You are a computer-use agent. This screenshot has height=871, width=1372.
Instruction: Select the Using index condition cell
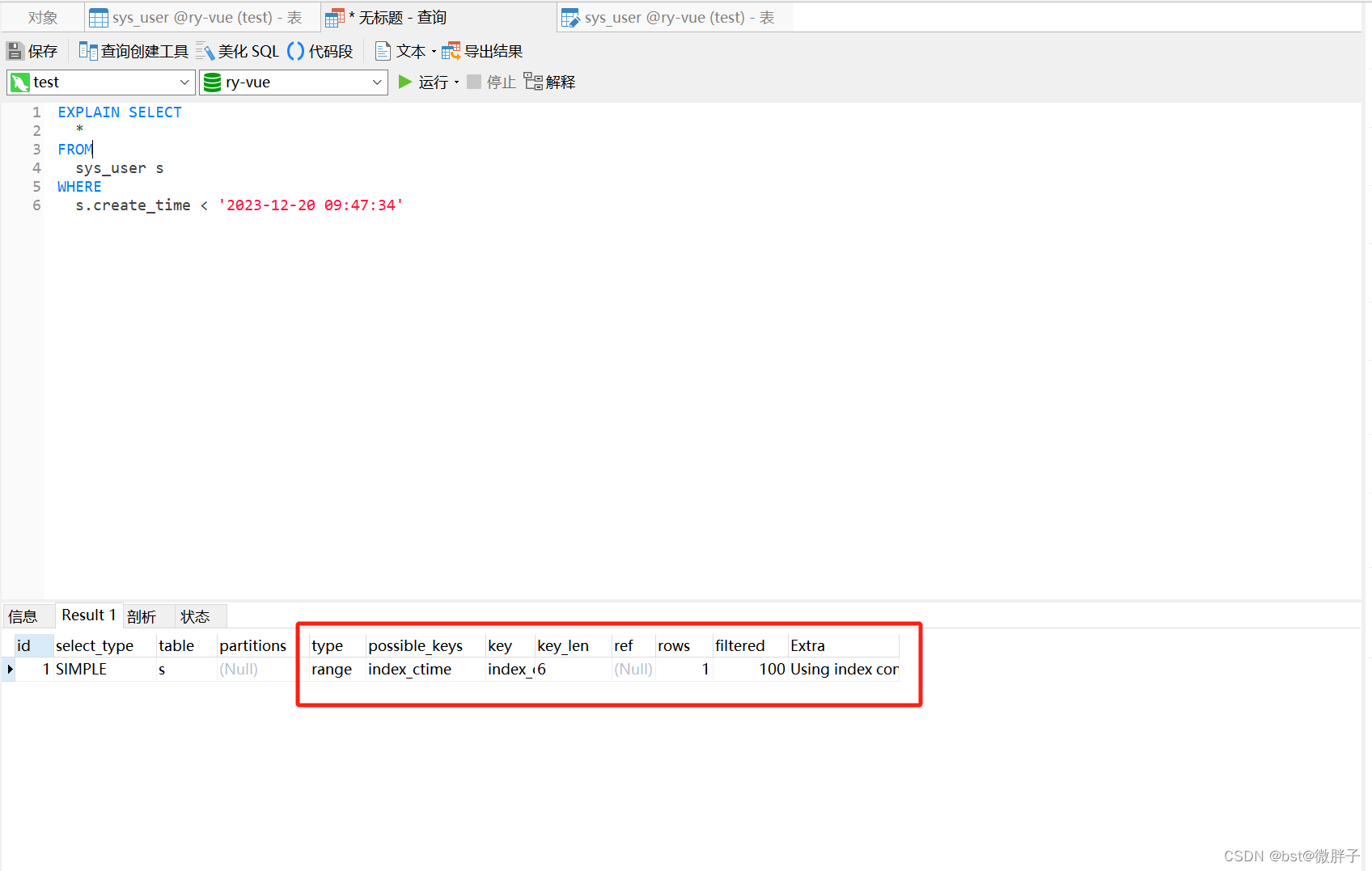coord(844,669)
